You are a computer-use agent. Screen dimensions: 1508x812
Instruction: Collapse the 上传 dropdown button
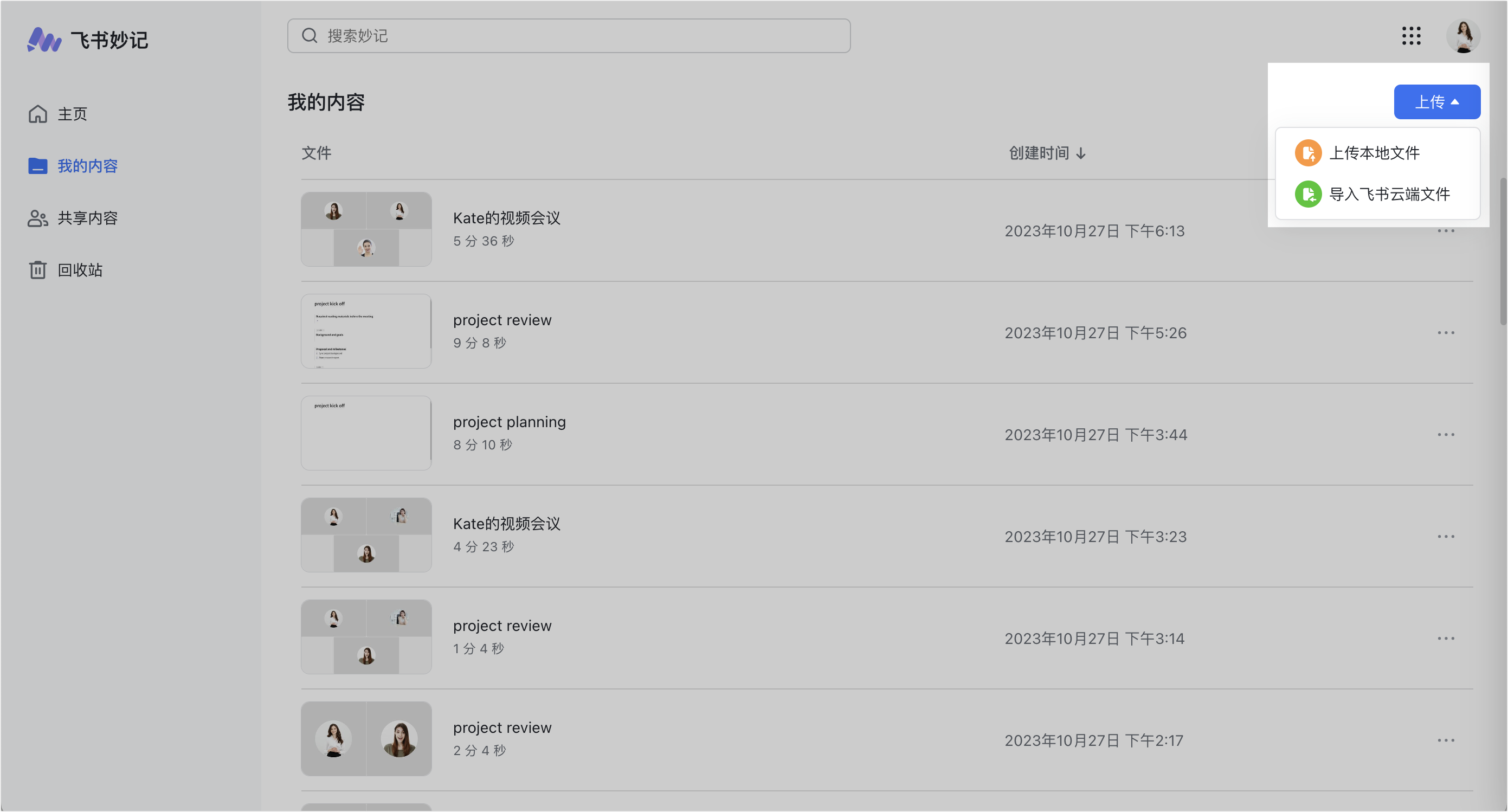pyautogui.click(x=1436, y=102)
